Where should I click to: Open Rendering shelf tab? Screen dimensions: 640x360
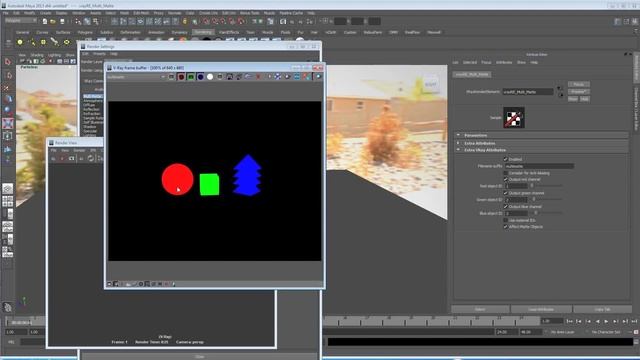203,32
